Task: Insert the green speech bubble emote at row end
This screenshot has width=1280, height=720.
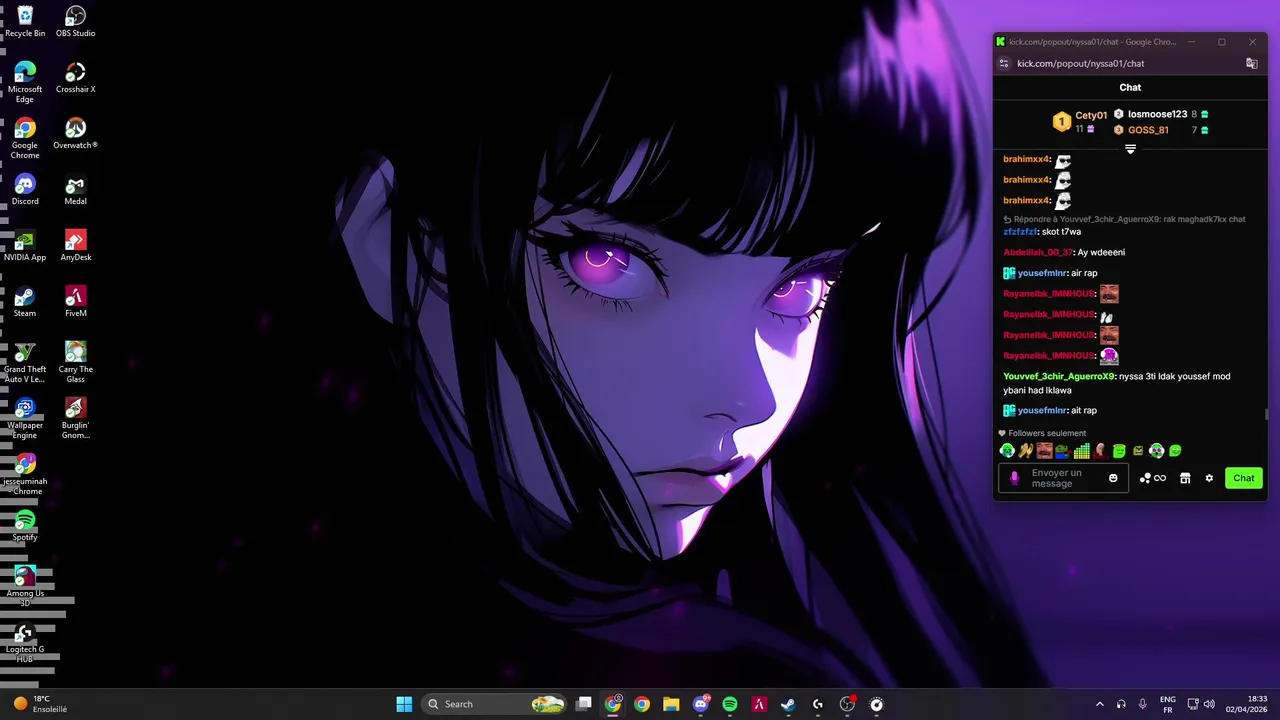Action: point(1175,451)
